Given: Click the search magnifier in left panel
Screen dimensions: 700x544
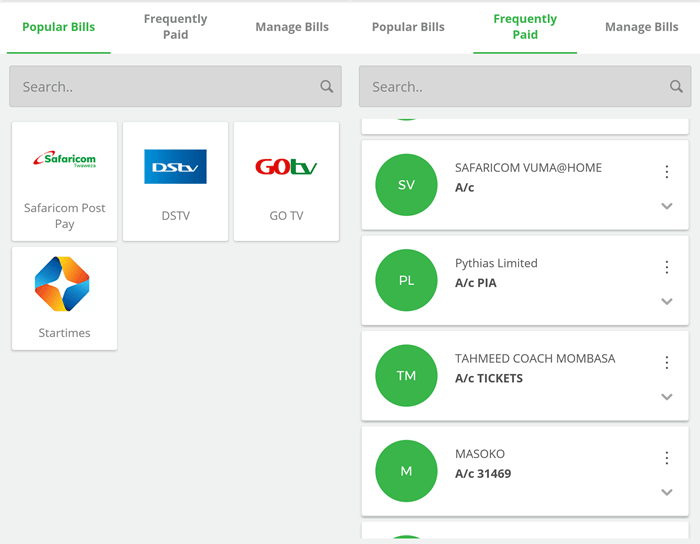Looking at the screenshot, I should point(327,87).
